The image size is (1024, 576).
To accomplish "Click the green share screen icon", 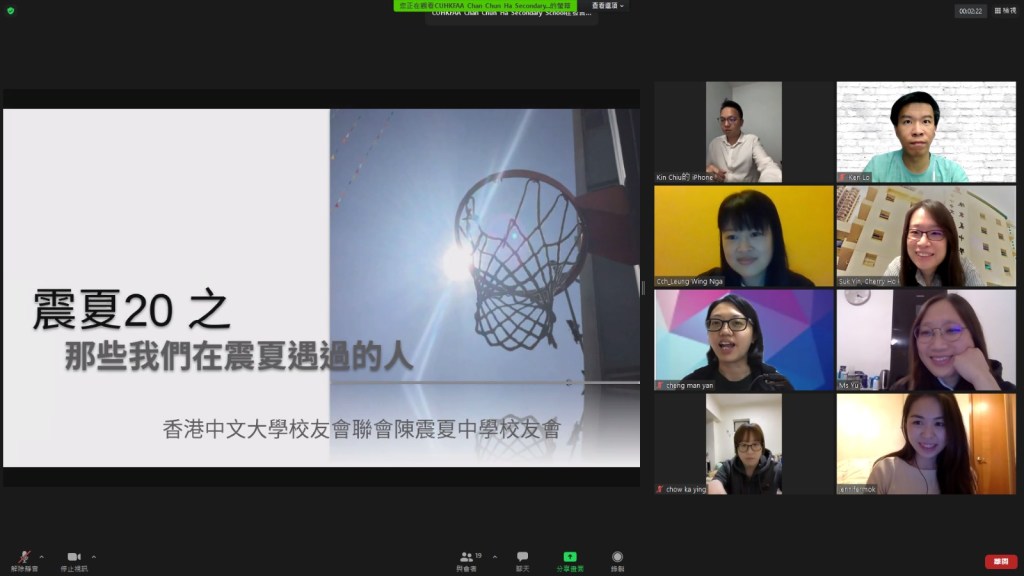I will 570,560.
